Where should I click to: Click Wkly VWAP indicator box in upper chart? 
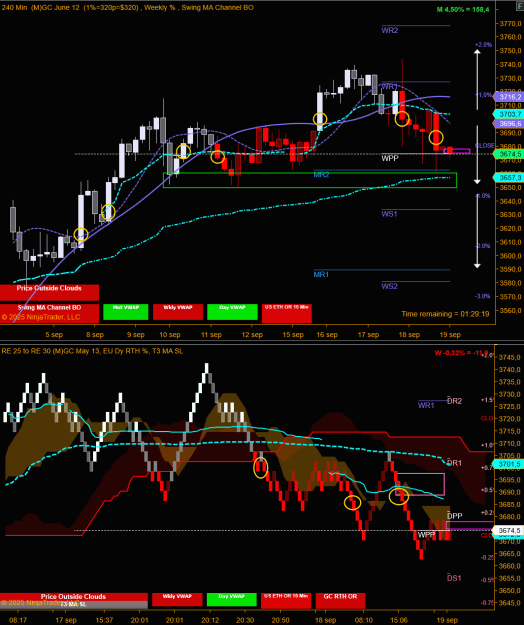[x=178, y=312]
